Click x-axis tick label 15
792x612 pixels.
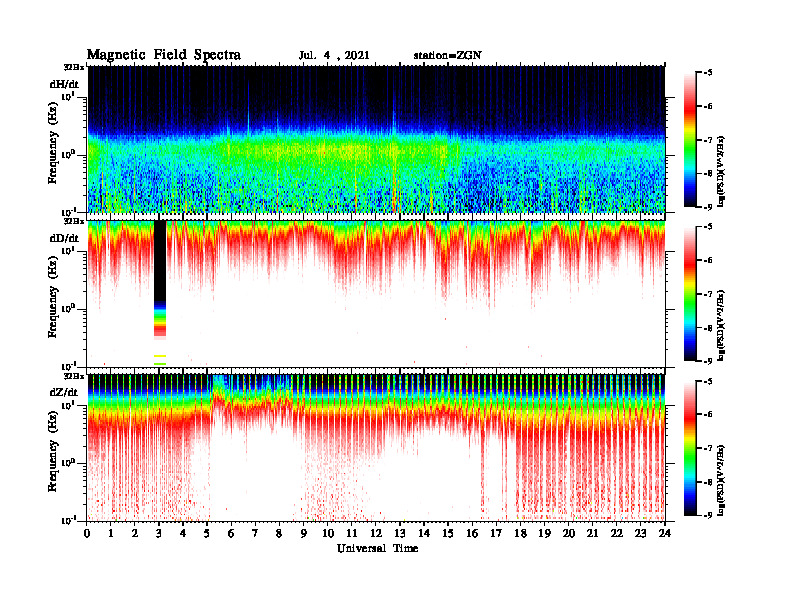coord(448,534)
